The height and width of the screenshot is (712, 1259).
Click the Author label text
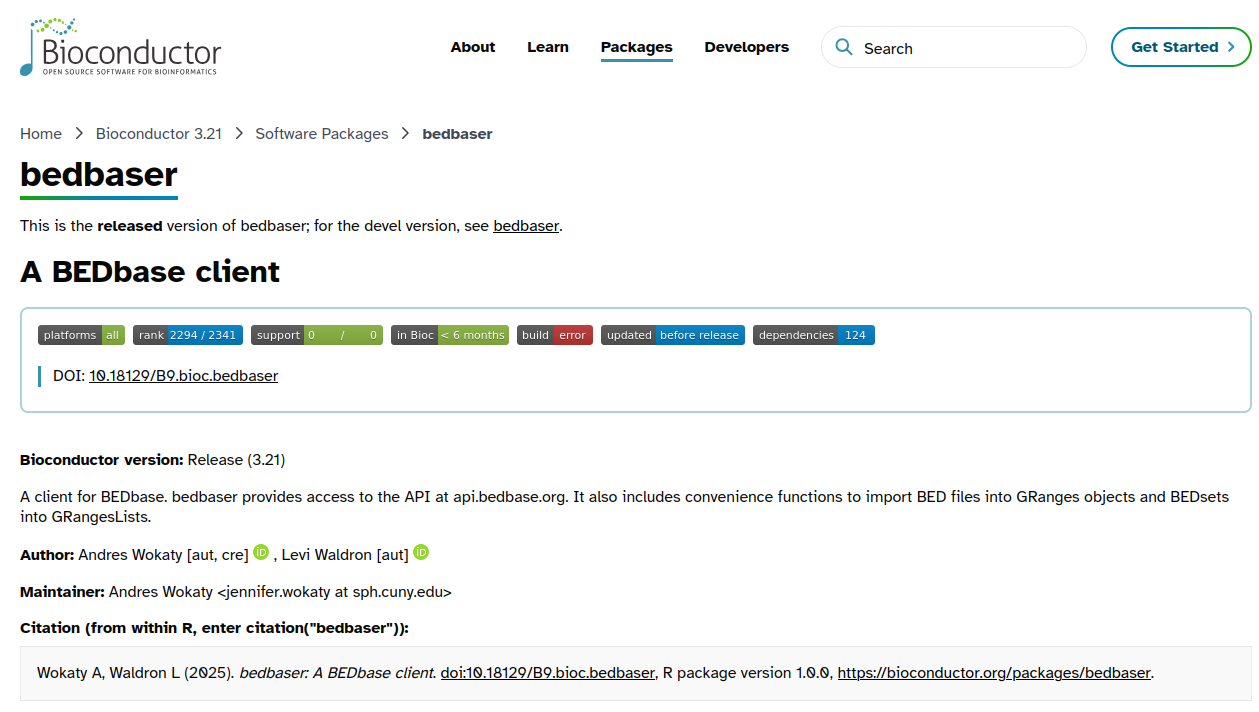47,555
